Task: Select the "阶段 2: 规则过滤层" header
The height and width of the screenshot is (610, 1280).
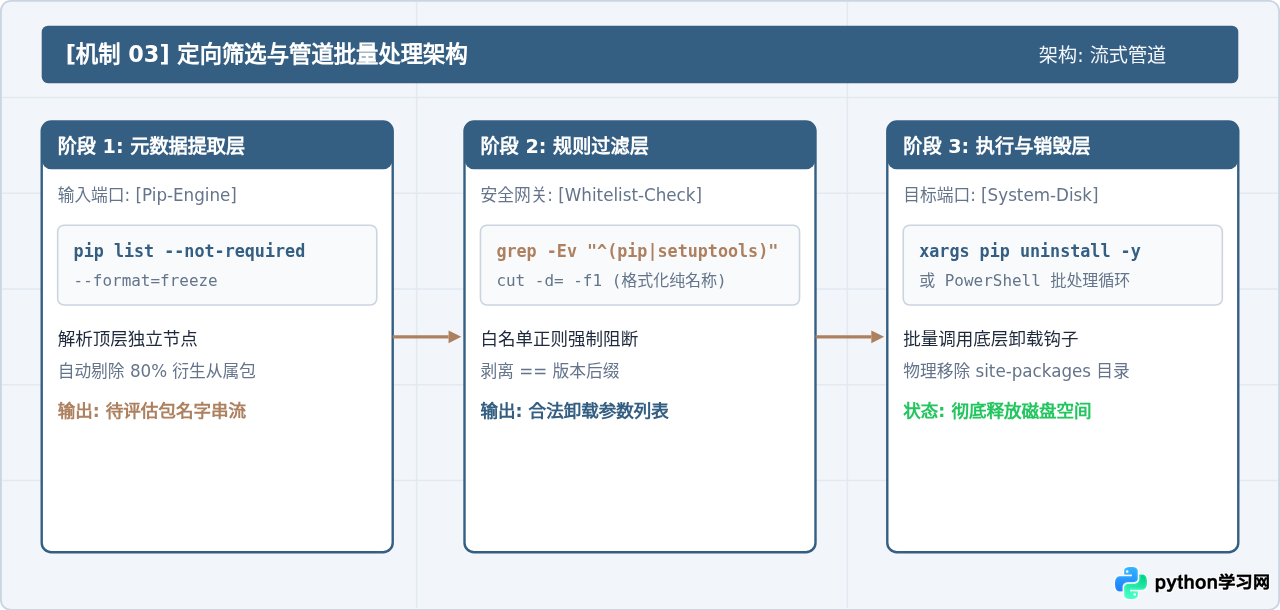Action: tap(640, 146)
